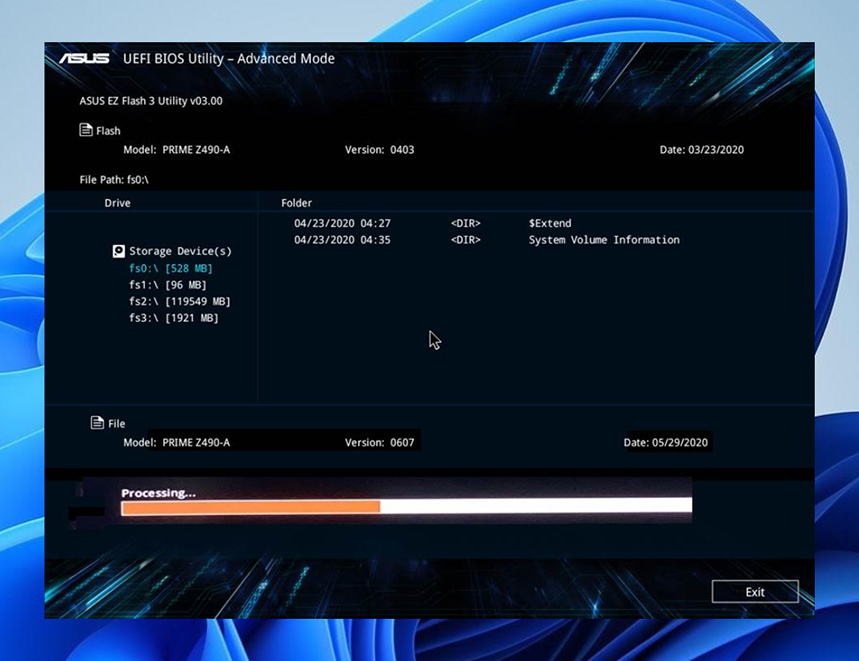Click Flash Version: 0403 text
Viewport: 859px width, 661px height.
pos(380,150)
